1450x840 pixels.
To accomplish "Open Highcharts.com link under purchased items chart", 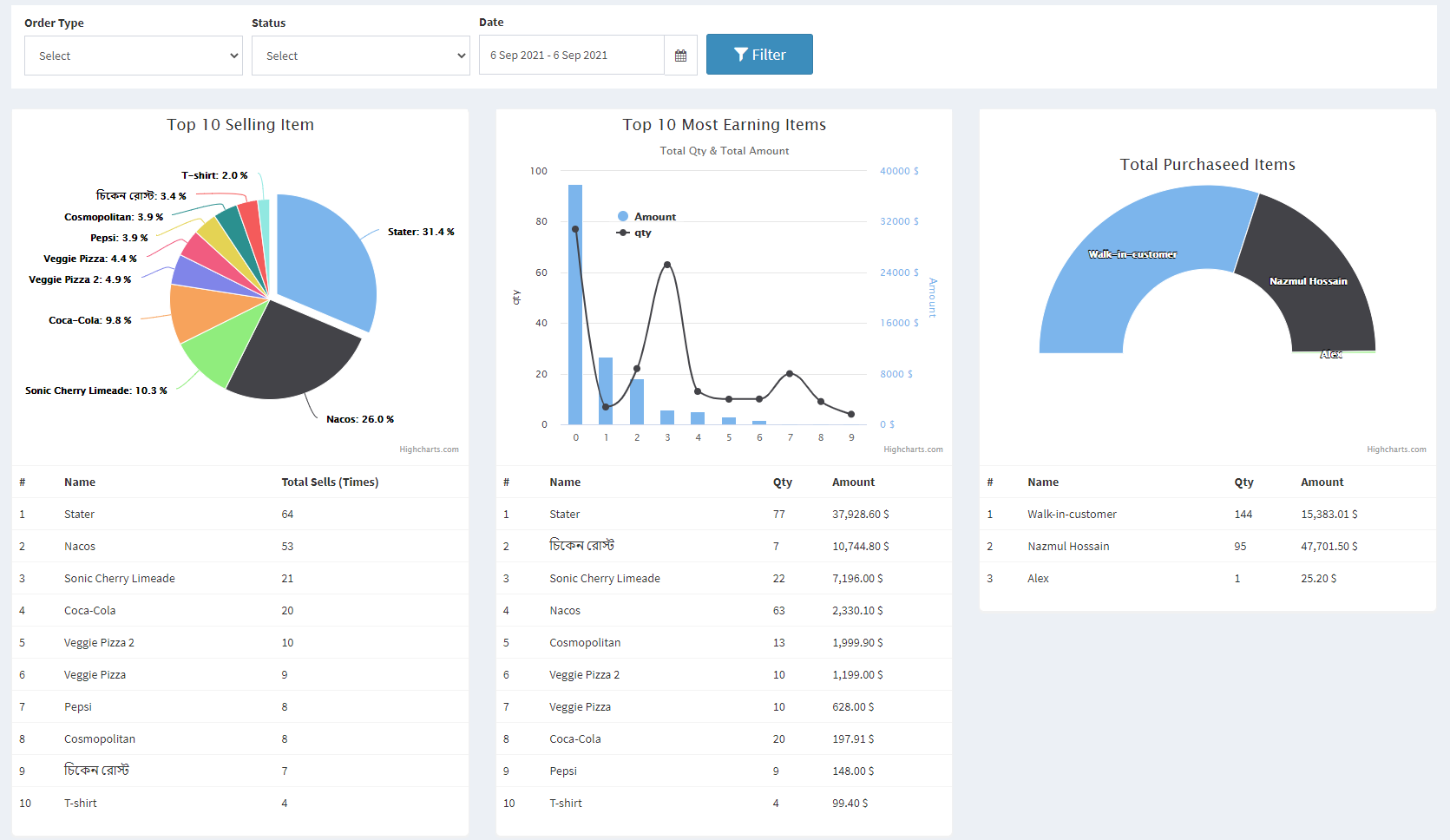I will 1396,450.
